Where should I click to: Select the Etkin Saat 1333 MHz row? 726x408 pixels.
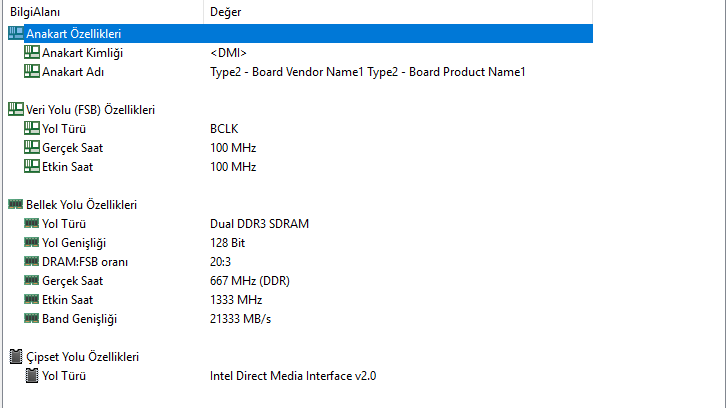coord(67,299)
